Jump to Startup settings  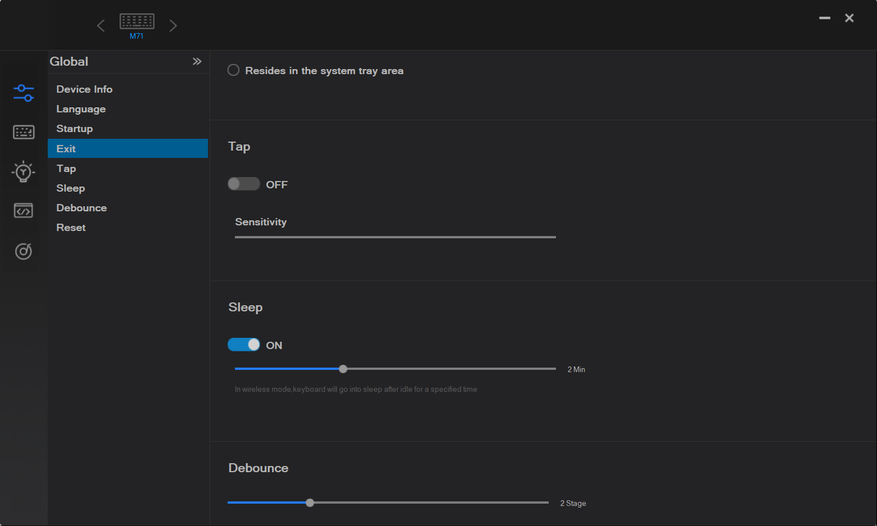coord(74,129)
